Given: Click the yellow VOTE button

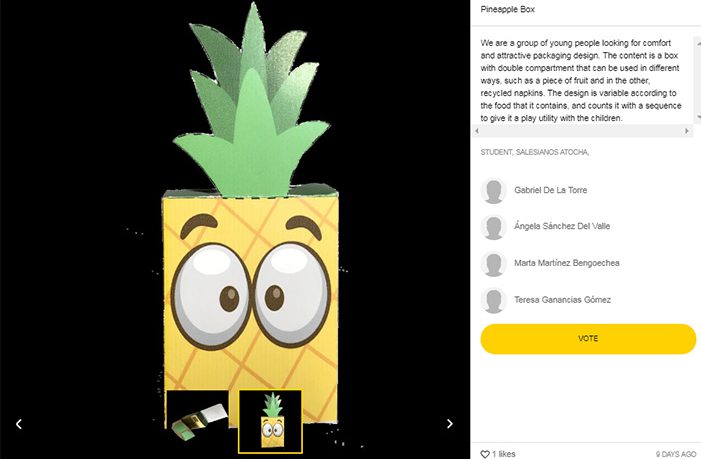Looking at the screenshot, I should coord(588,339).
